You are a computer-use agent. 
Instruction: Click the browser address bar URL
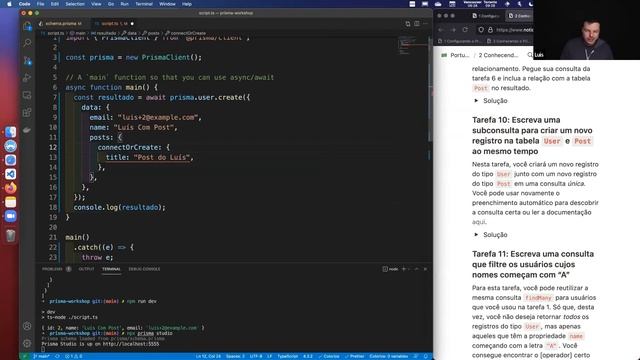click(x=514, y=30)
